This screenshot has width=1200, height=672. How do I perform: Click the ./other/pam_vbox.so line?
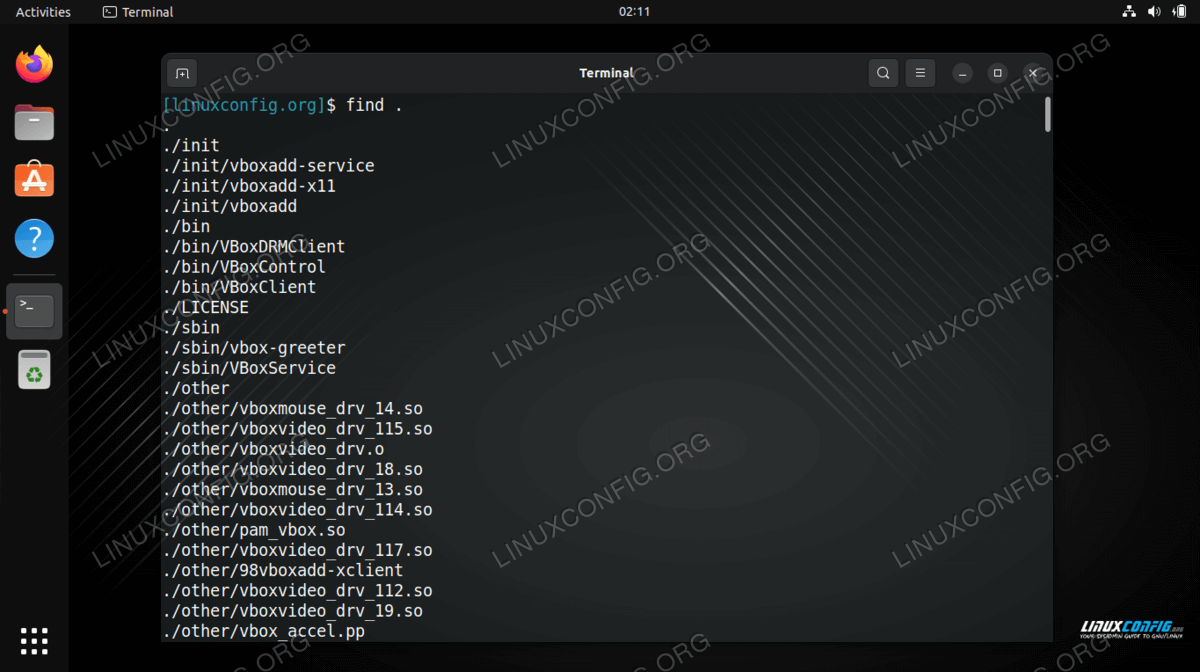(254, 530)
